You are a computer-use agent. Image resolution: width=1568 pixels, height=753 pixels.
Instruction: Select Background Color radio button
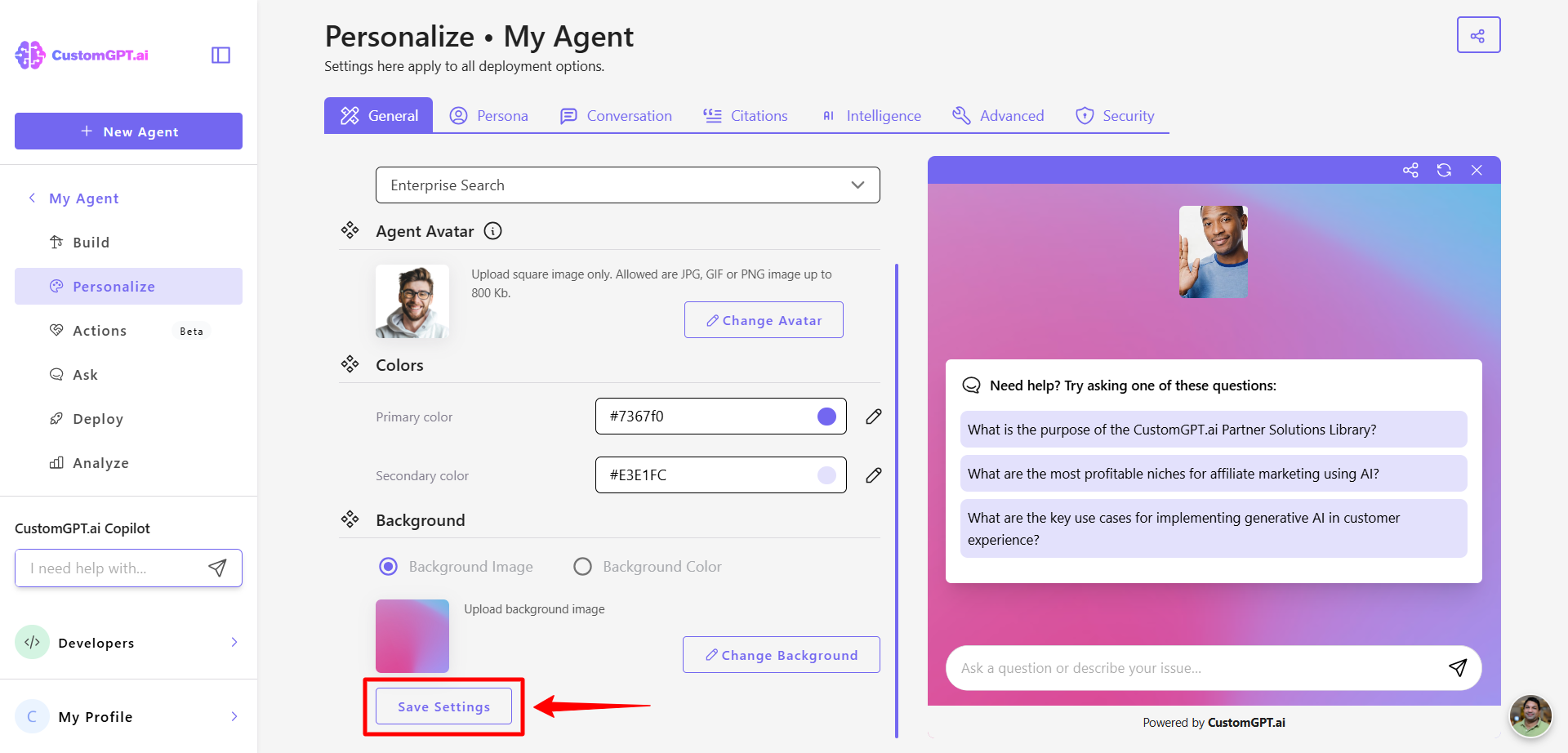[x=582, y=566]
